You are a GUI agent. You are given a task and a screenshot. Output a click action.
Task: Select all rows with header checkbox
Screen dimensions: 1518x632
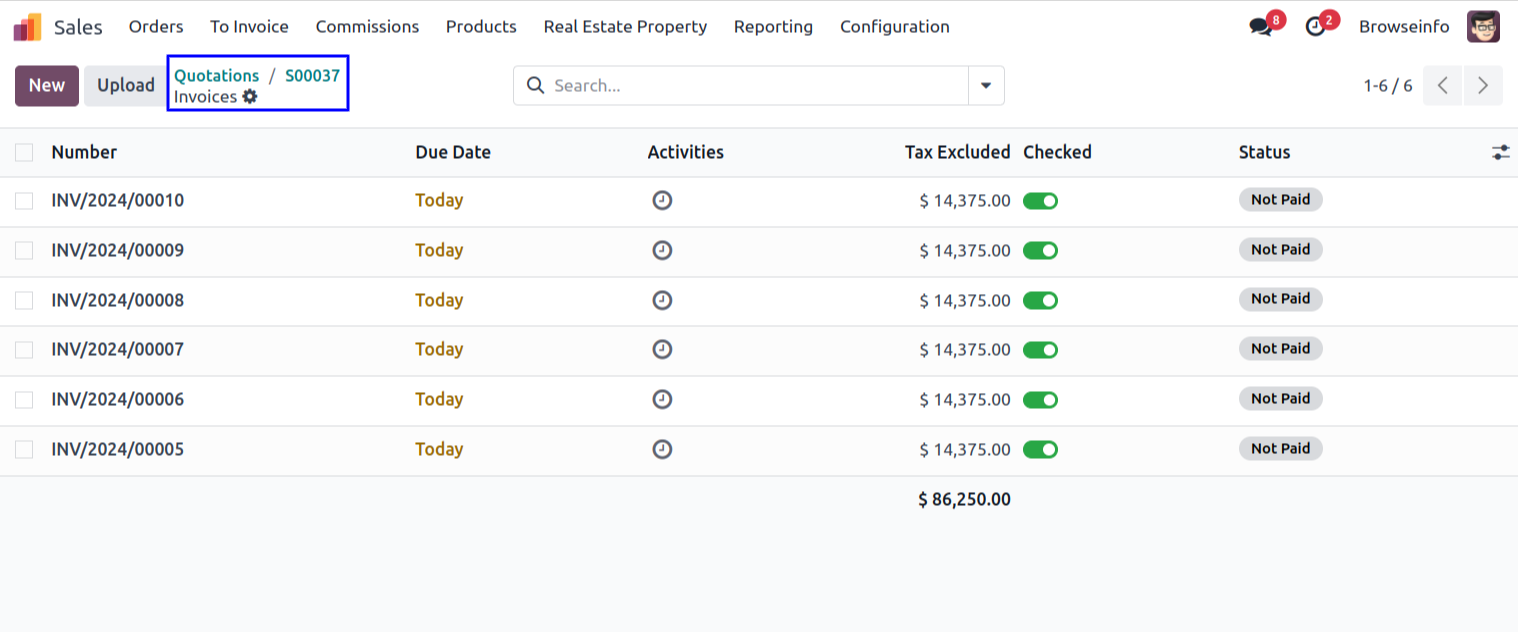coord(24,152)
